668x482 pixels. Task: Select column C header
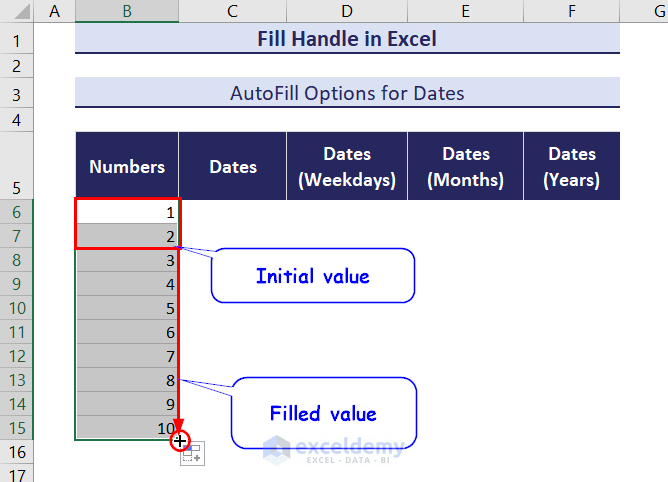pos(232,11)
